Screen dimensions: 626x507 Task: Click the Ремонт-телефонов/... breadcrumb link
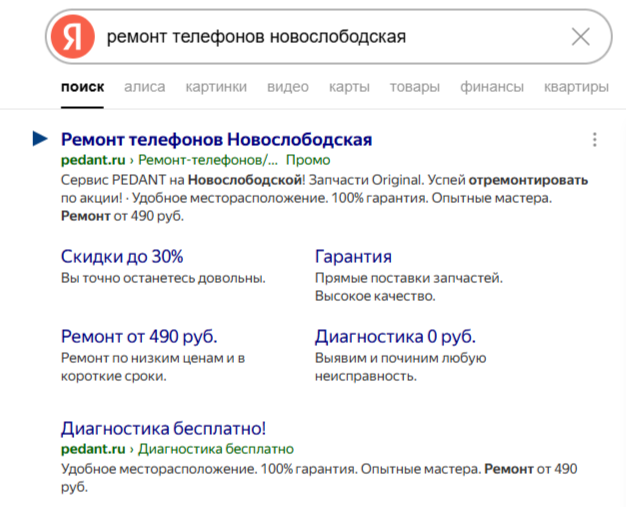(208, 160)
